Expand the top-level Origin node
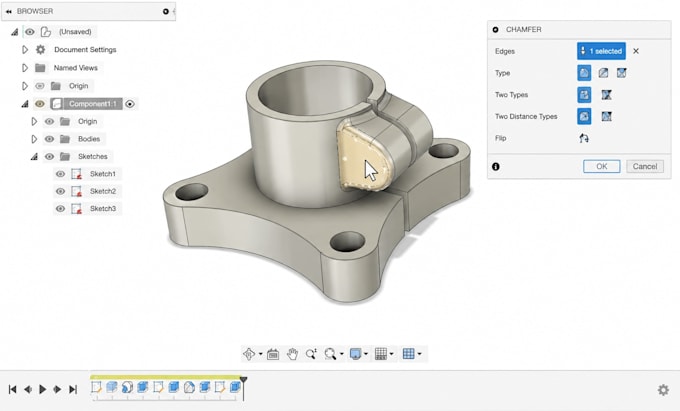Screen dimensions: 680x411 click(x=25, y=86)
